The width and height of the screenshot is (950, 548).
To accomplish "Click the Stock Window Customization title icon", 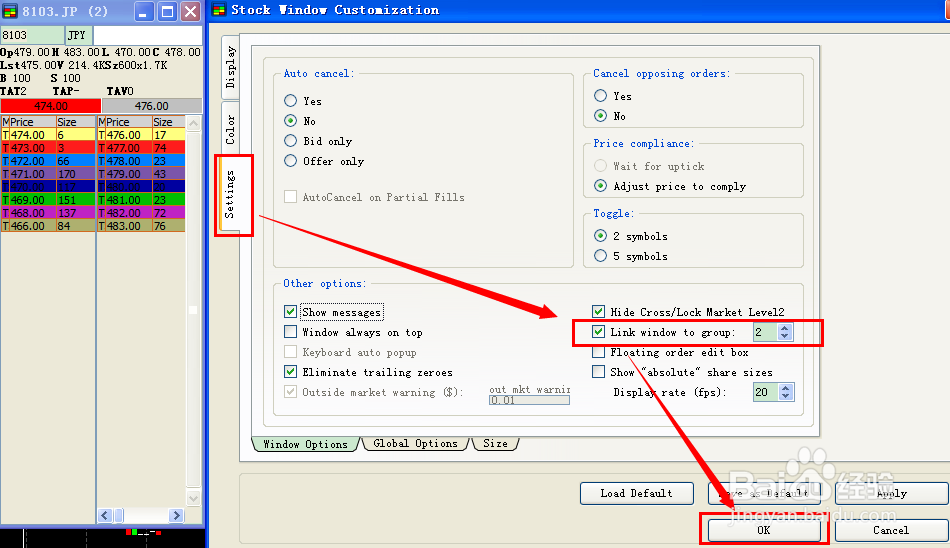I will [219, 10].
